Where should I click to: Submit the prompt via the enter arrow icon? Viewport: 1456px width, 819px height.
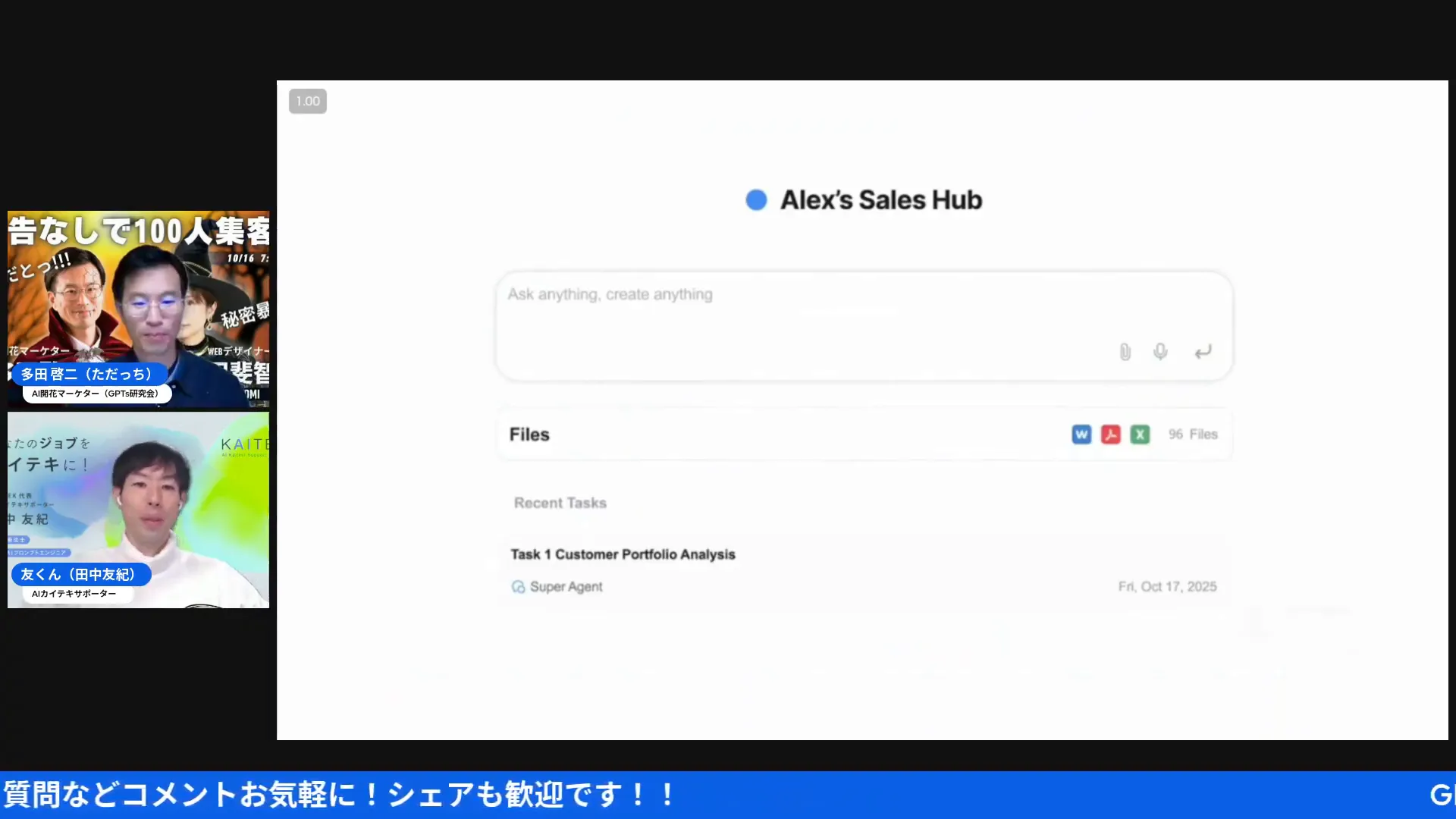click(1202, 351)
